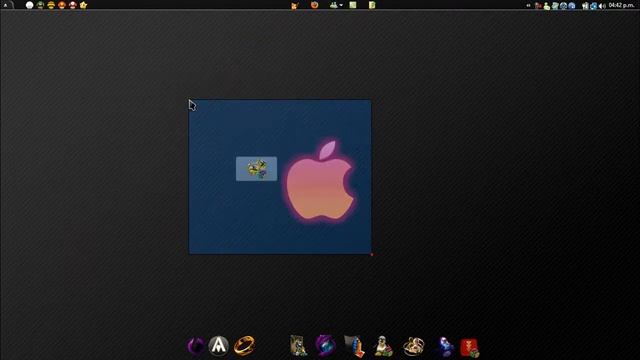Viewport: 640px width, 360px height.
Task: Open the network status tray icon
Action: tap(585, 6)
